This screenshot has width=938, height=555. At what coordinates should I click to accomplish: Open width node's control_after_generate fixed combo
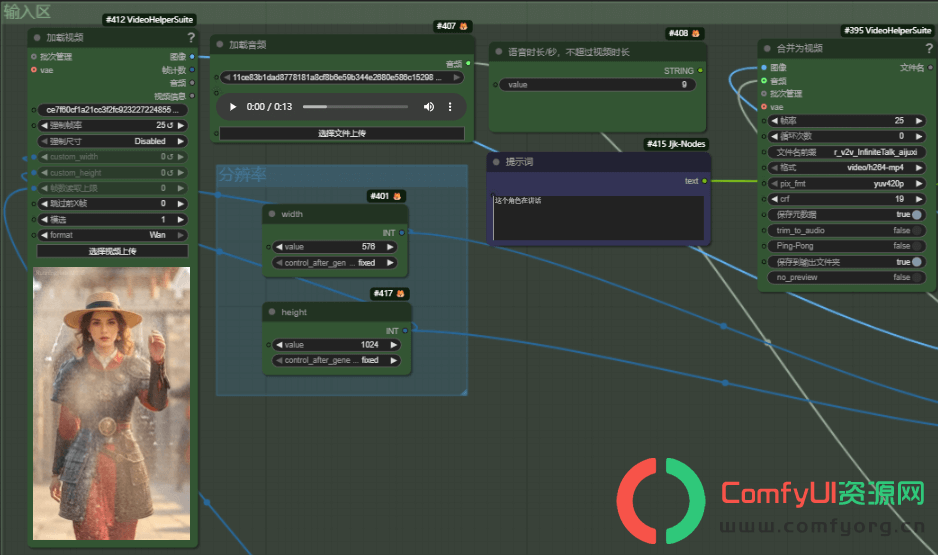(x=335, y=263)
